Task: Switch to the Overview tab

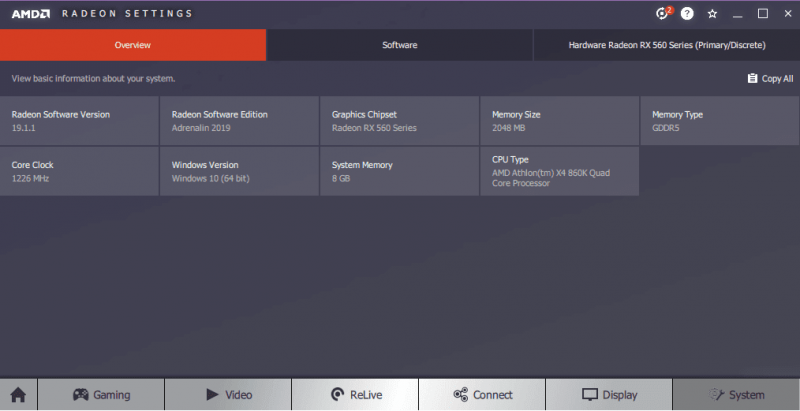Action: click(x=133, y=45)
